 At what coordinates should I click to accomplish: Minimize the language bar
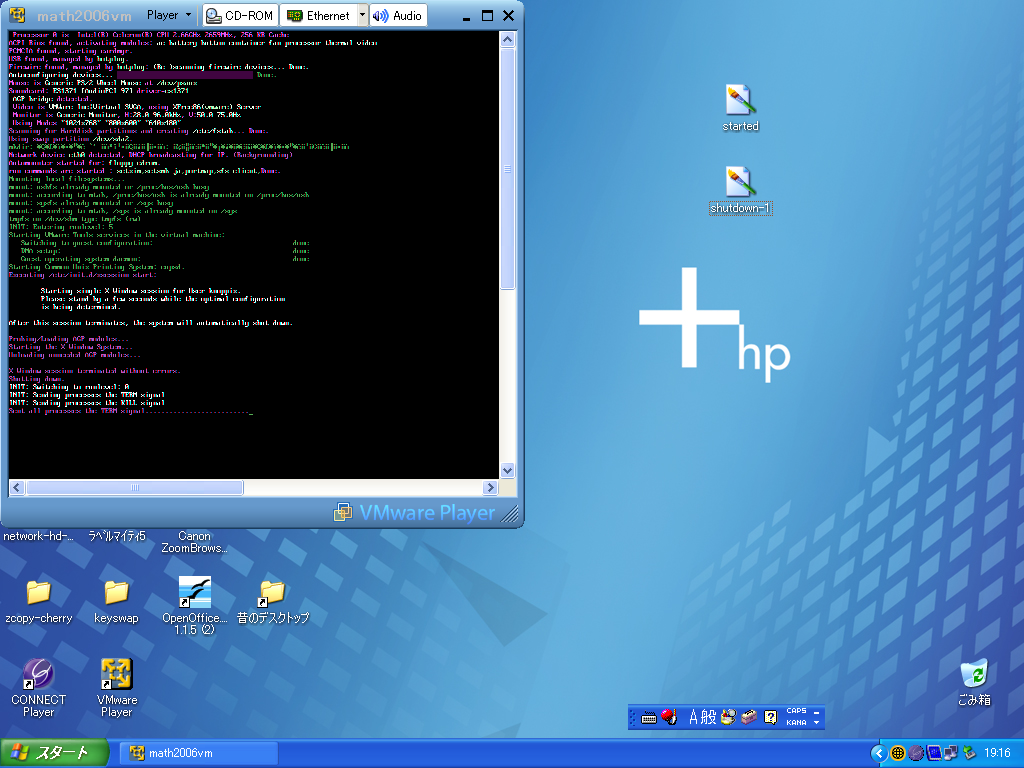[816, 712]
